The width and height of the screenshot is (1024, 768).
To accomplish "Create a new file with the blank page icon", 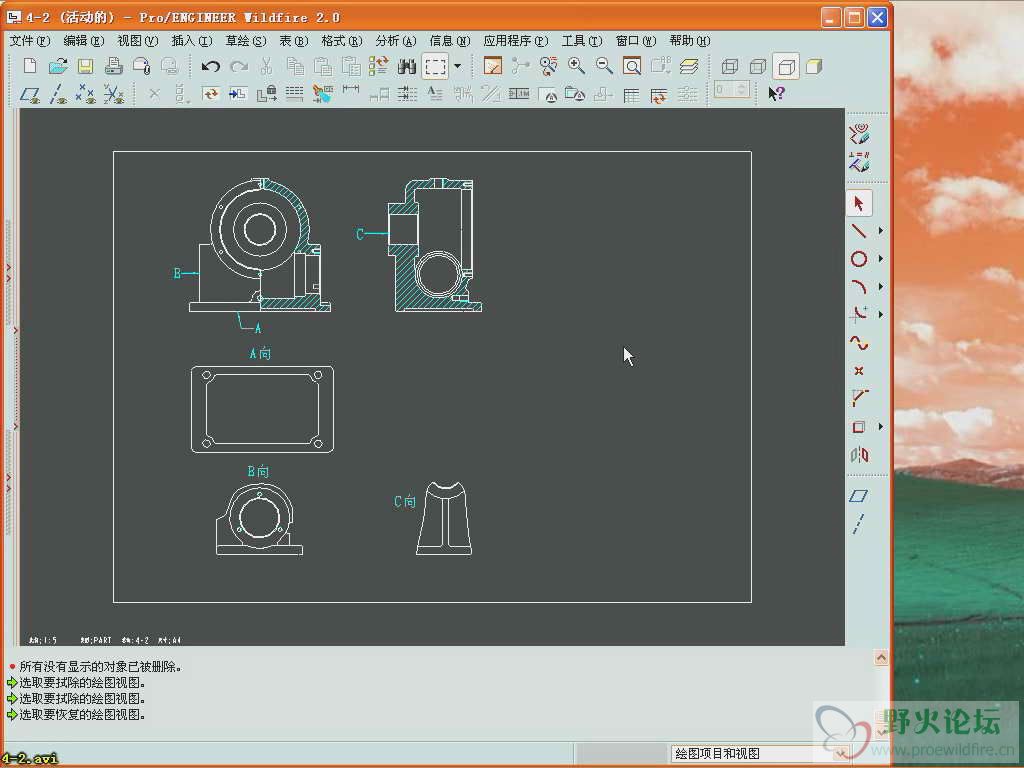I will (x=30, y=66).
